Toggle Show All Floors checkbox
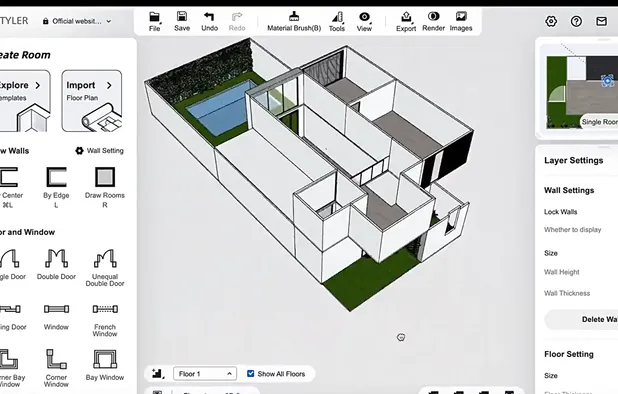618x394 pixels. (251, 374)
